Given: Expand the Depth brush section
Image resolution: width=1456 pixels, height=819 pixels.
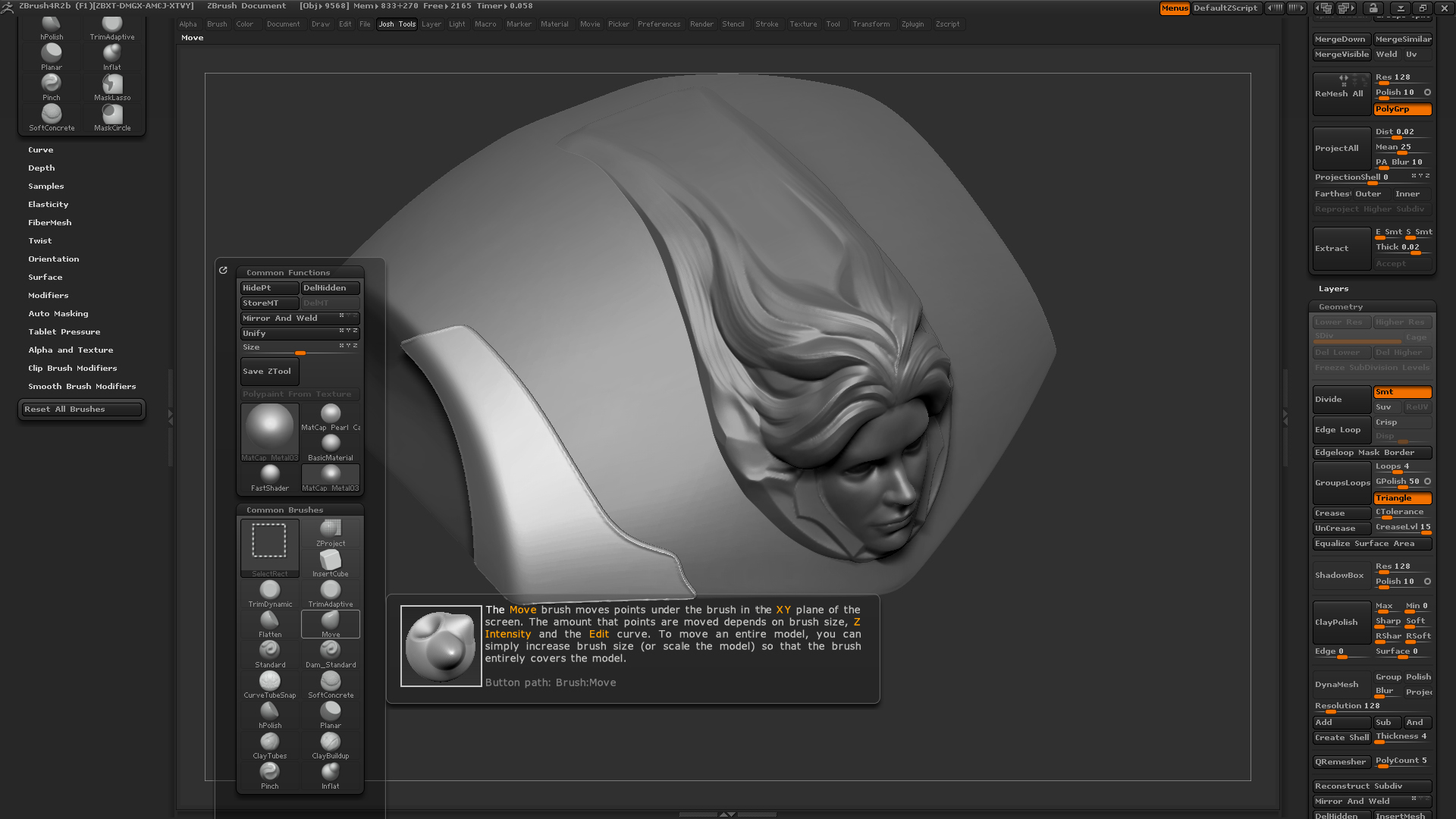Looking at the screenshot, I should click(42, 168).
